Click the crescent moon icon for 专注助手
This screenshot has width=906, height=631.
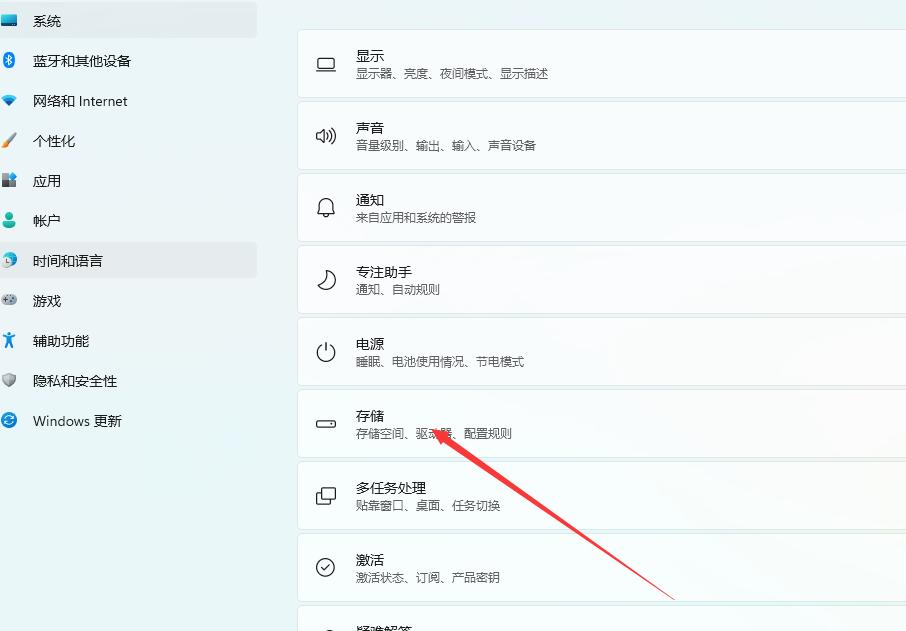[x=325, y=279]
